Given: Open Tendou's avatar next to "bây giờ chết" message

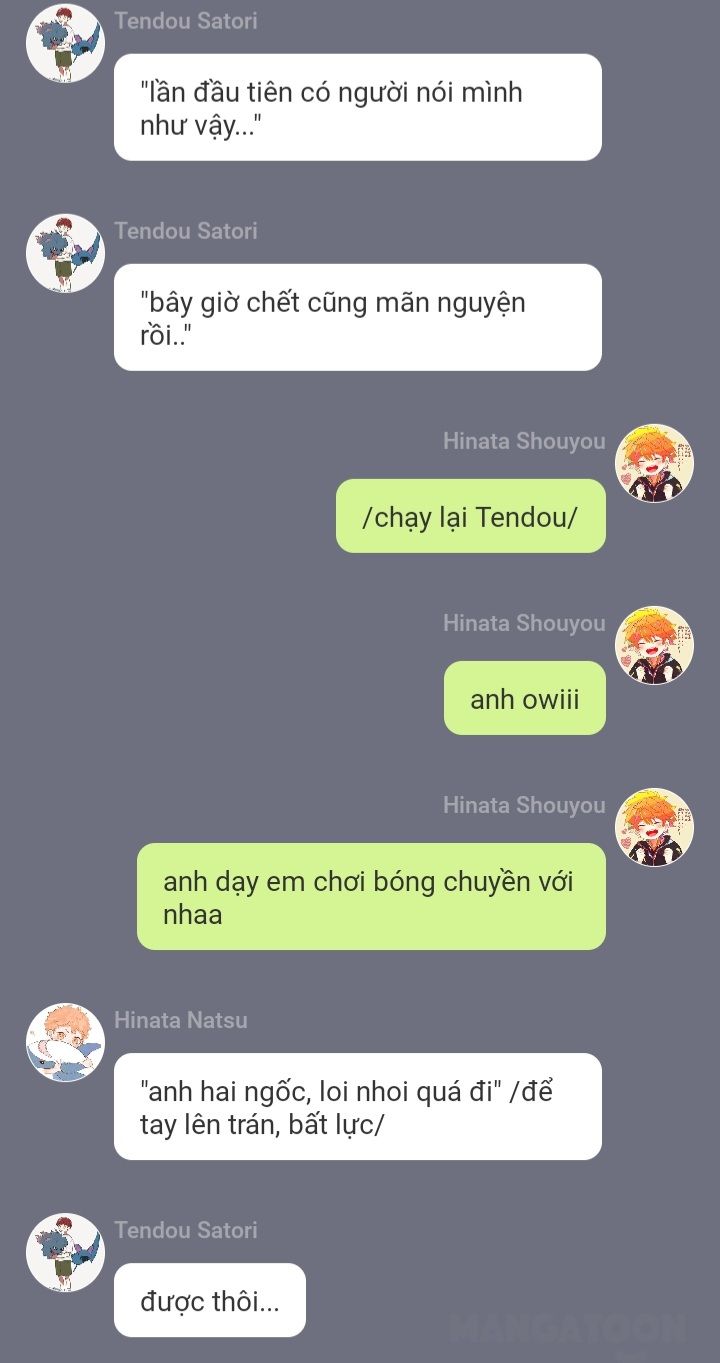Looking at the screenshot, I should [x=65, y=253].
